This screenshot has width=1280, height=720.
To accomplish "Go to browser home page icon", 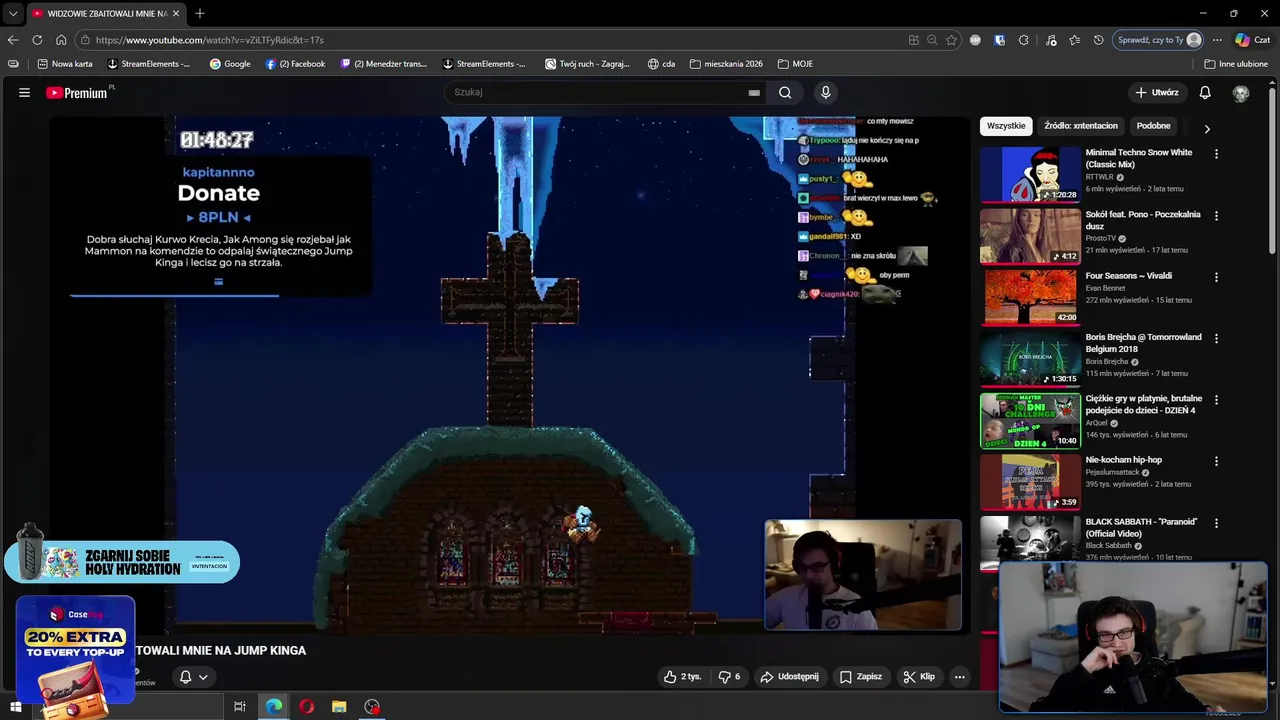I will click(x=61, y=40).
